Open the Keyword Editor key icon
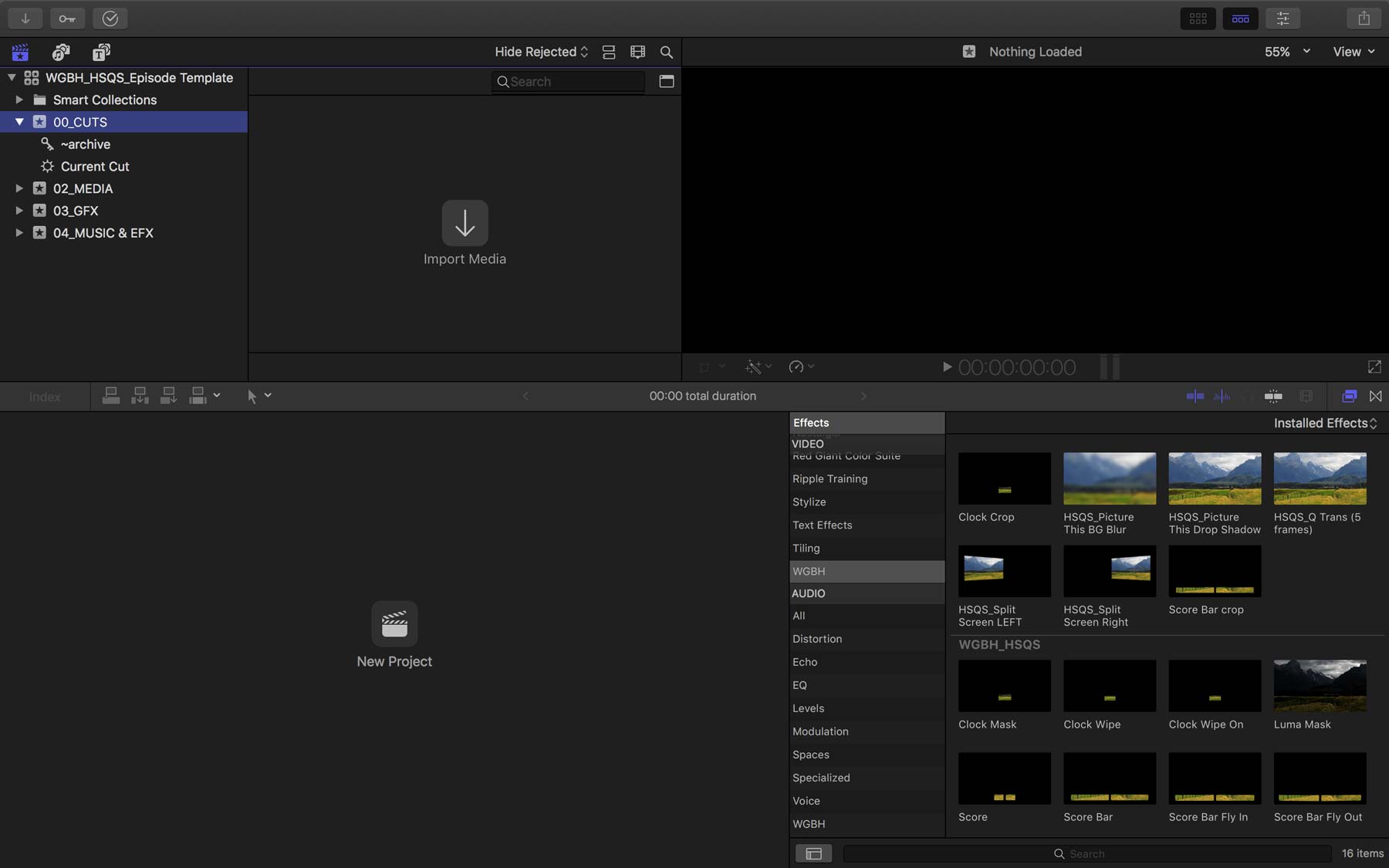 (x=67, y=19)
